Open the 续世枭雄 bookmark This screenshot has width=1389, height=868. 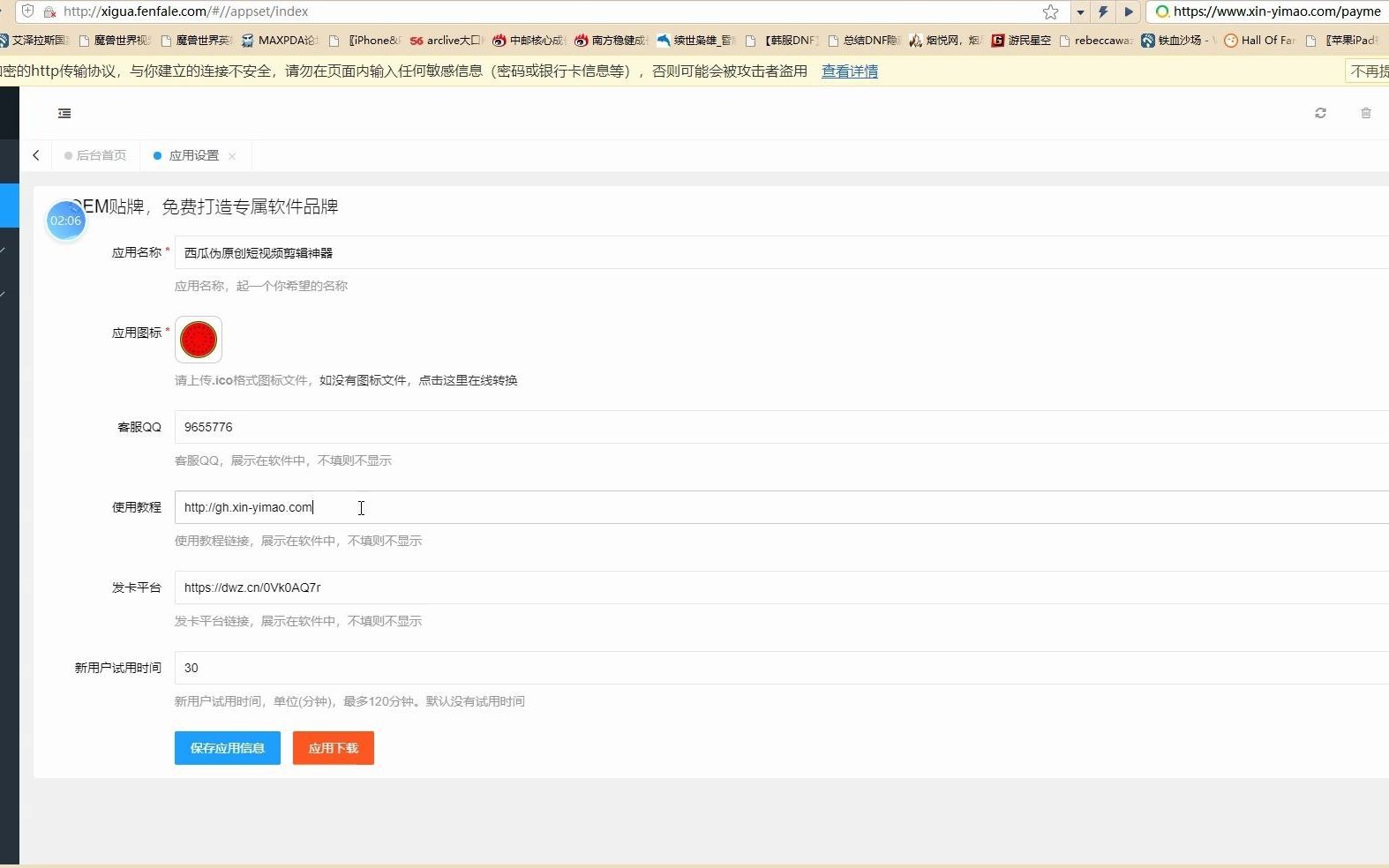(695, 41)
